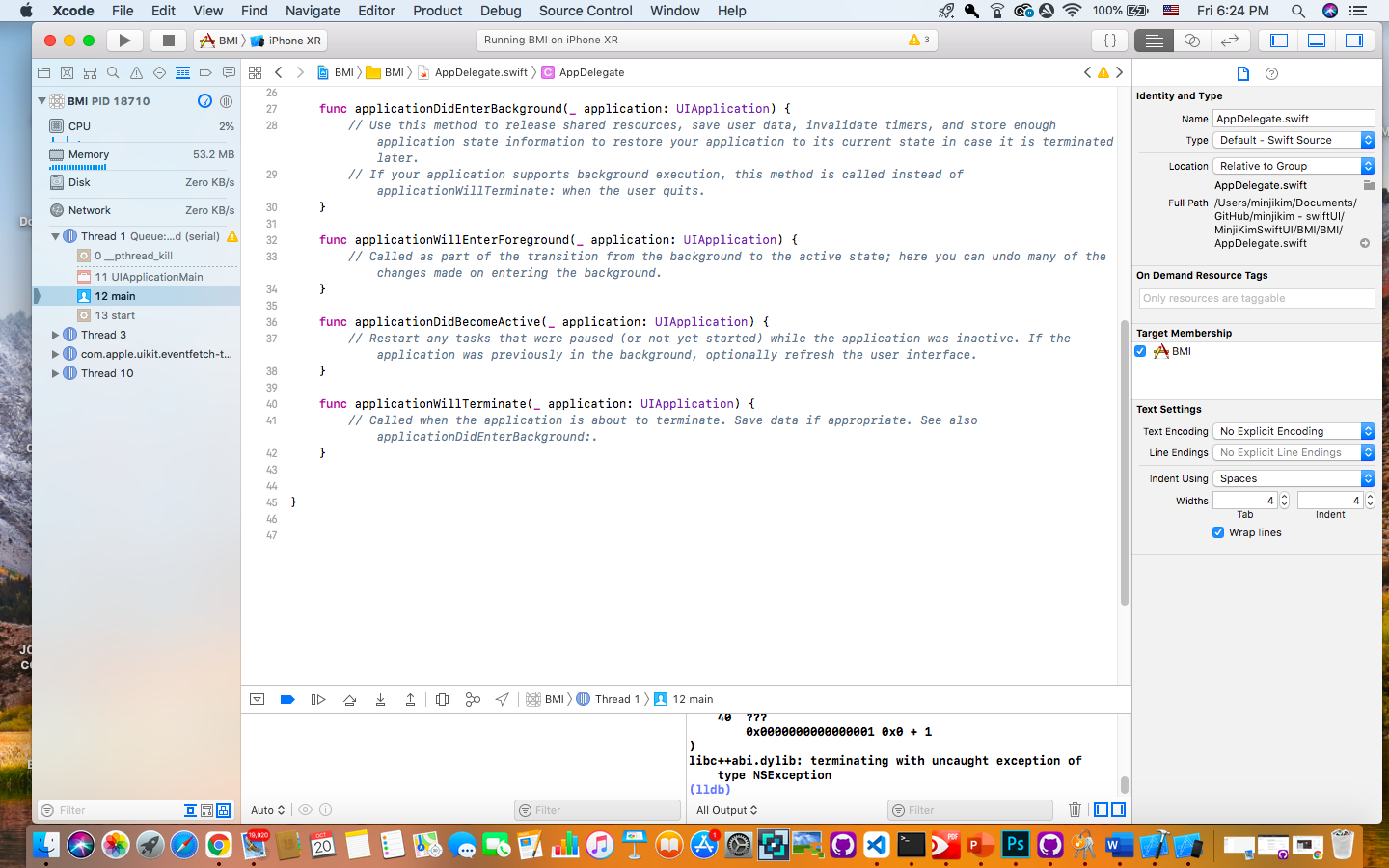Select the Debug navigator icon
The height and width of the screenshot is (868, 1389).
(182, 72)
